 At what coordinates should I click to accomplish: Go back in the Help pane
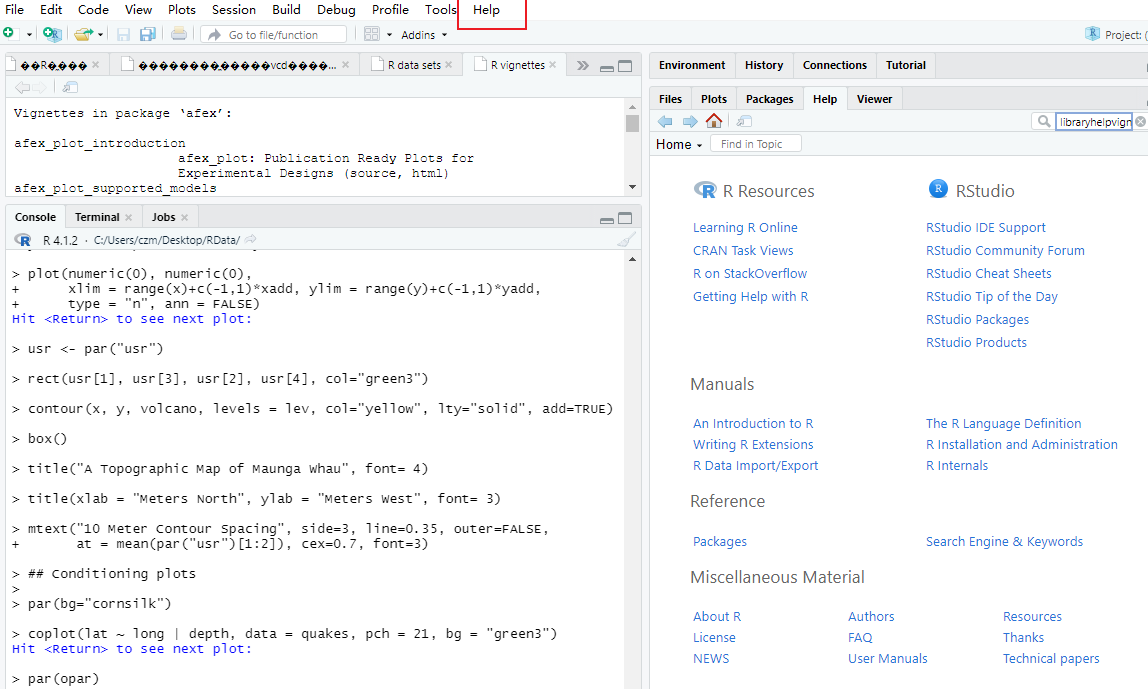665,122
